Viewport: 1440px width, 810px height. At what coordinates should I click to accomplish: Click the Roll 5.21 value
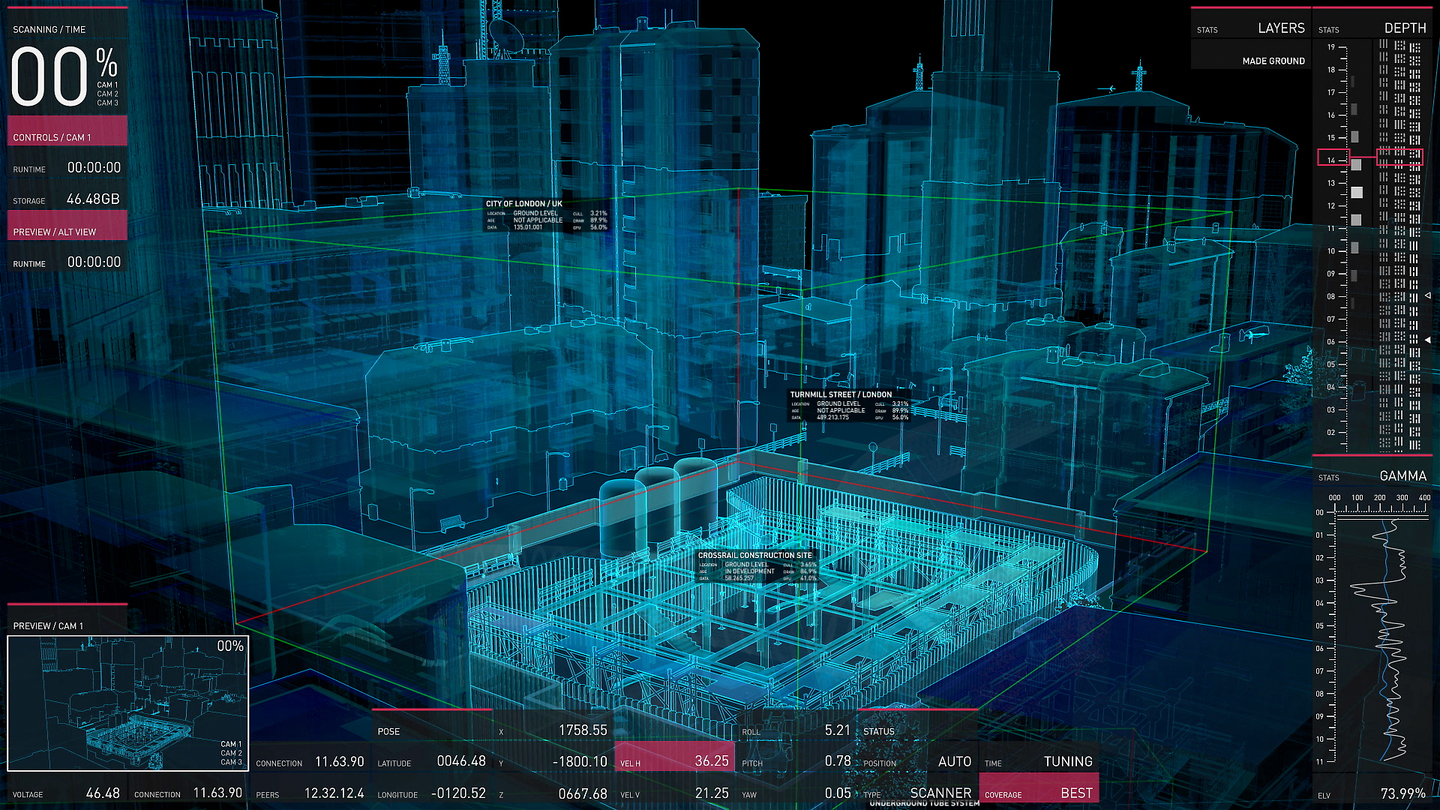coord(838,730)
